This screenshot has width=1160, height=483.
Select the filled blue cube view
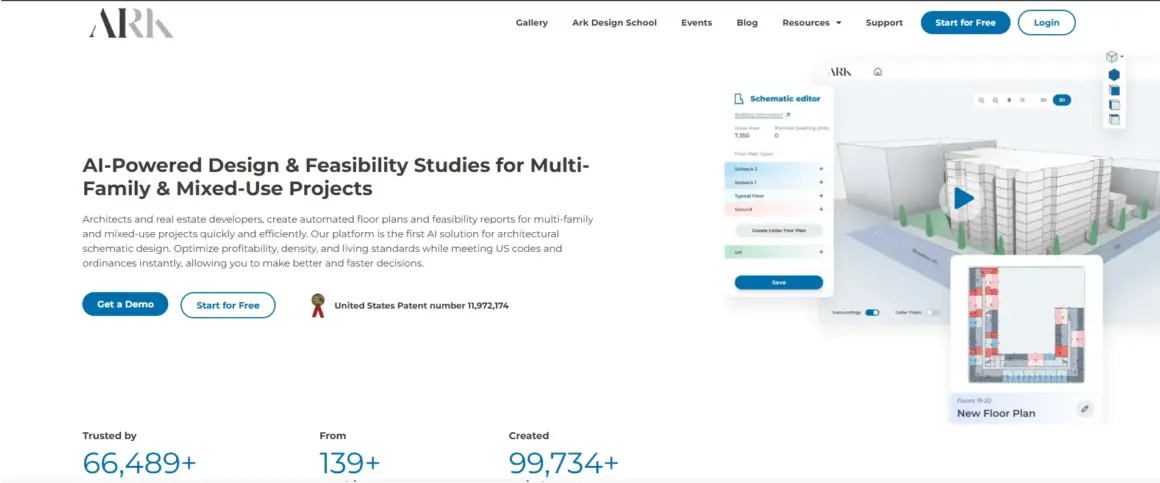click(x=1114, y=90)
